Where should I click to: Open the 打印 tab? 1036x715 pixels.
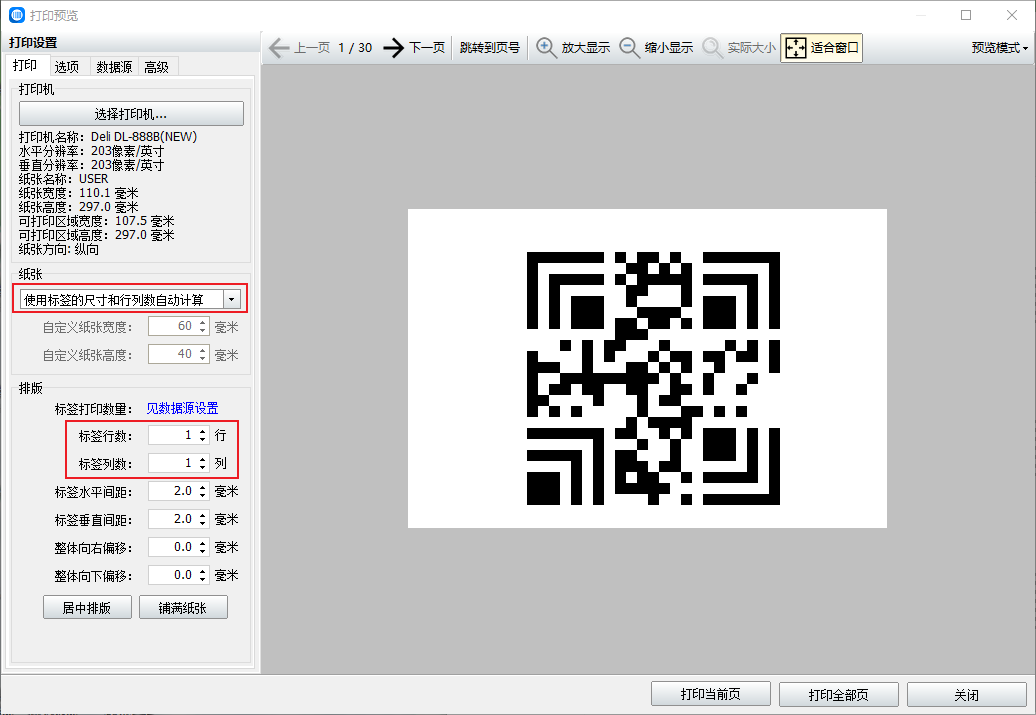[25, 65]
